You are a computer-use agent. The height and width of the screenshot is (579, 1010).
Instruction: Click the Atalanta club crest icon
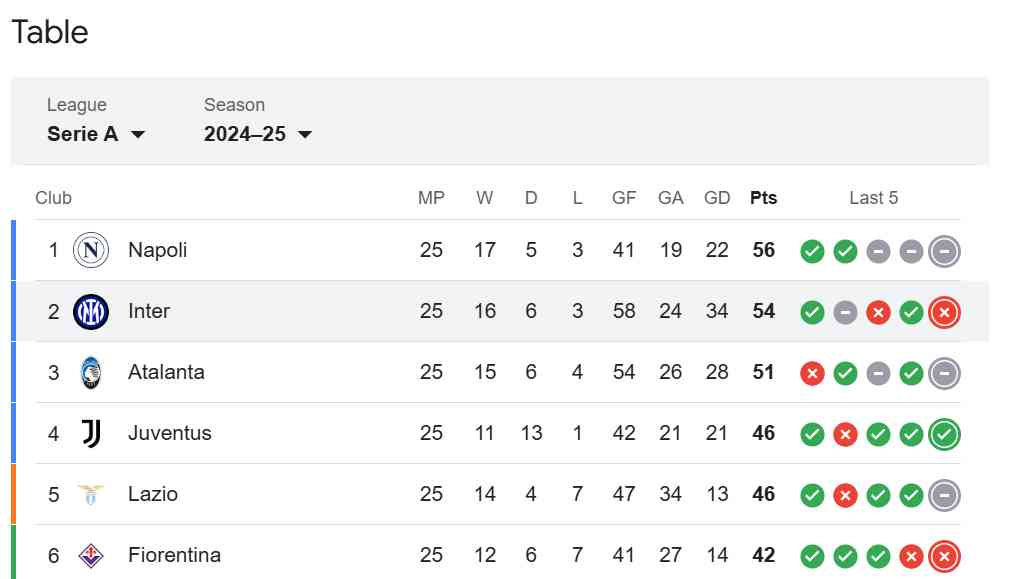tap(91, 372)
